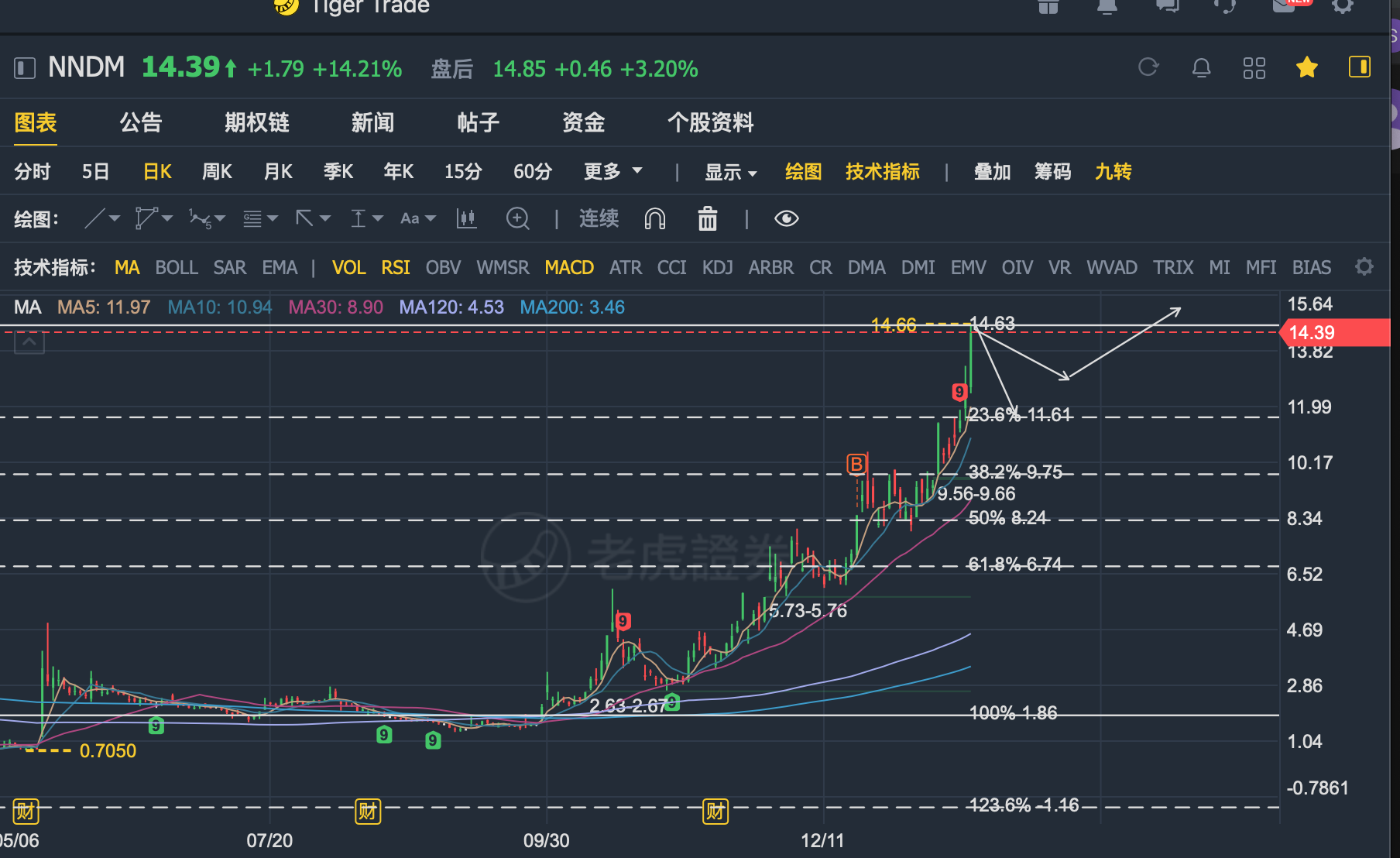Viewport: 1400px width, 858px height.
Task: Open the 显示 display dropdown
Action: [730, 172]
